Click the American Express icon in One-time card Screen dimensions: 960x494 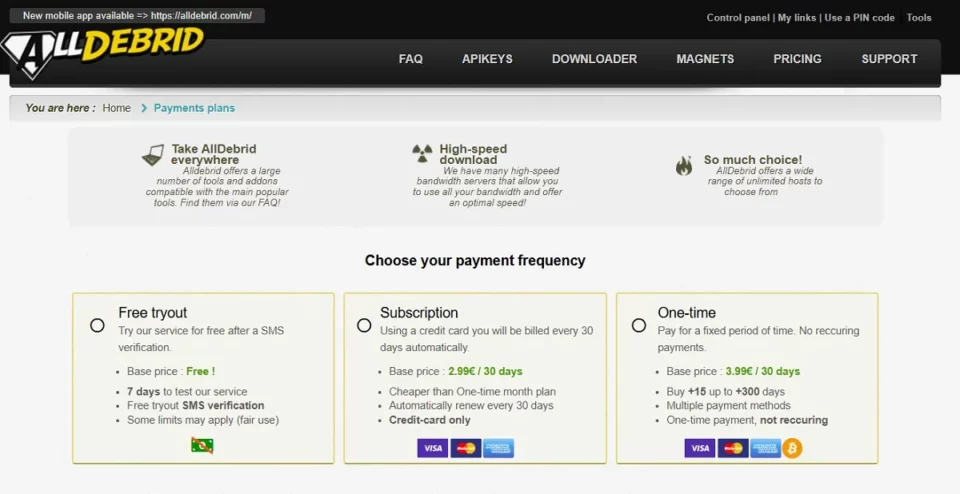[765, 448]
